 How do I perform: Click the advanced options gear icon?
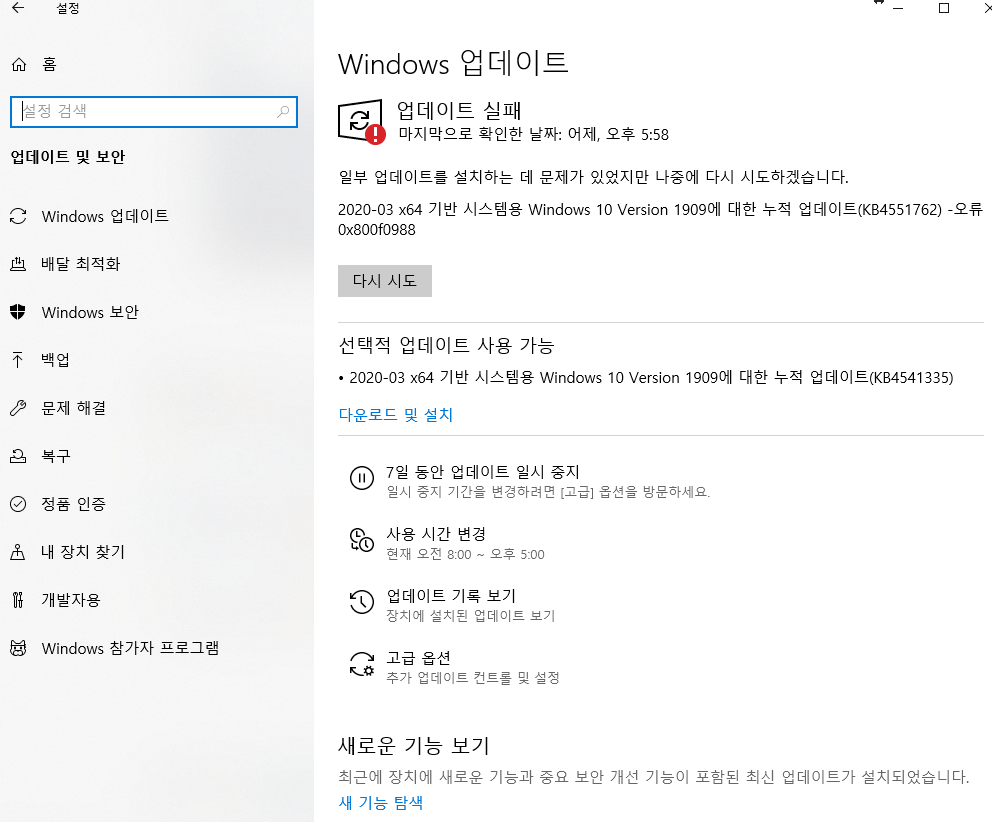tap(362, 664)
